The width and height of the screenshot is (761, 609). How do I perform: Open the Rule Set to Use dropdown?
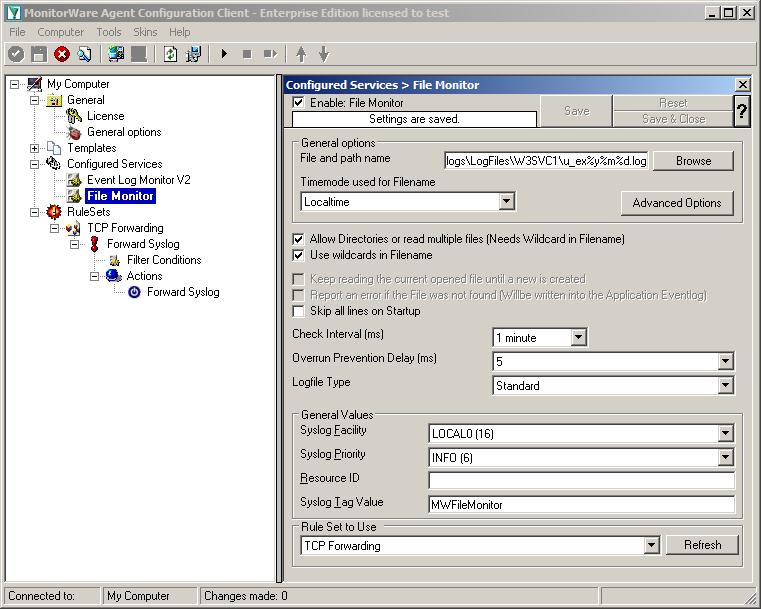[651, 545]
